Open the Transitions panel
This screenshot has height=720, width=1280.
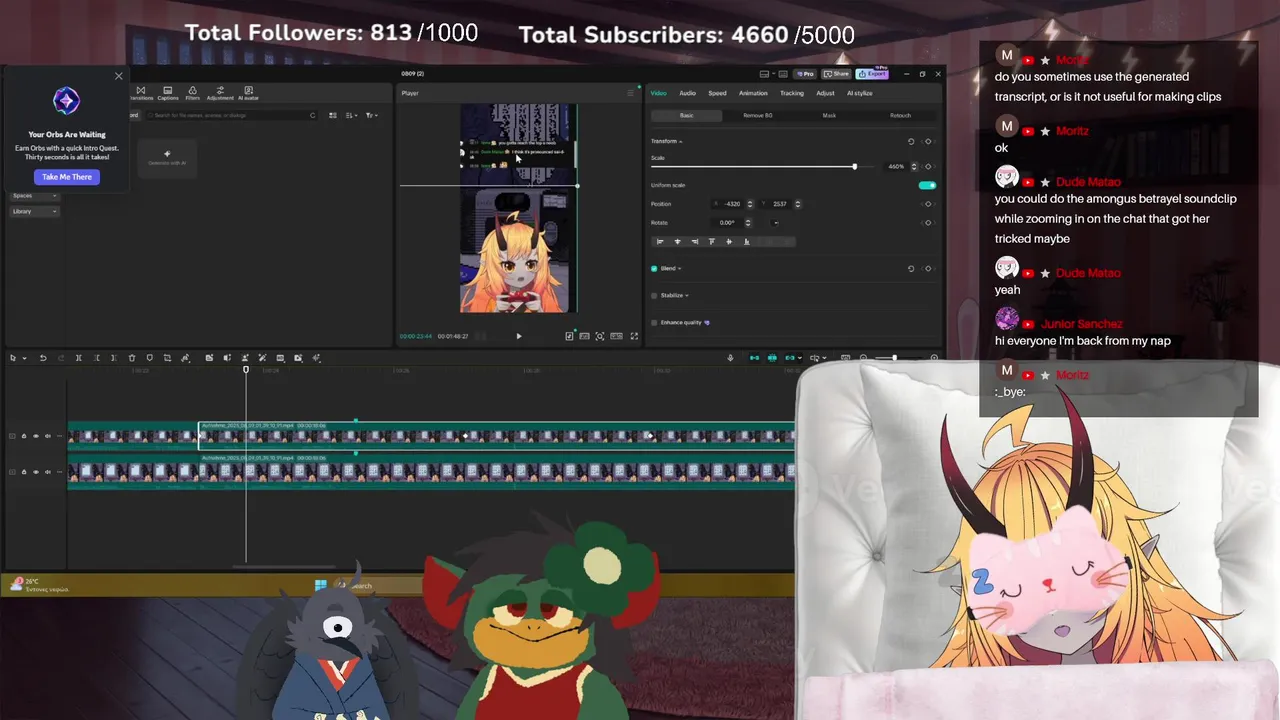coord(141,93)
